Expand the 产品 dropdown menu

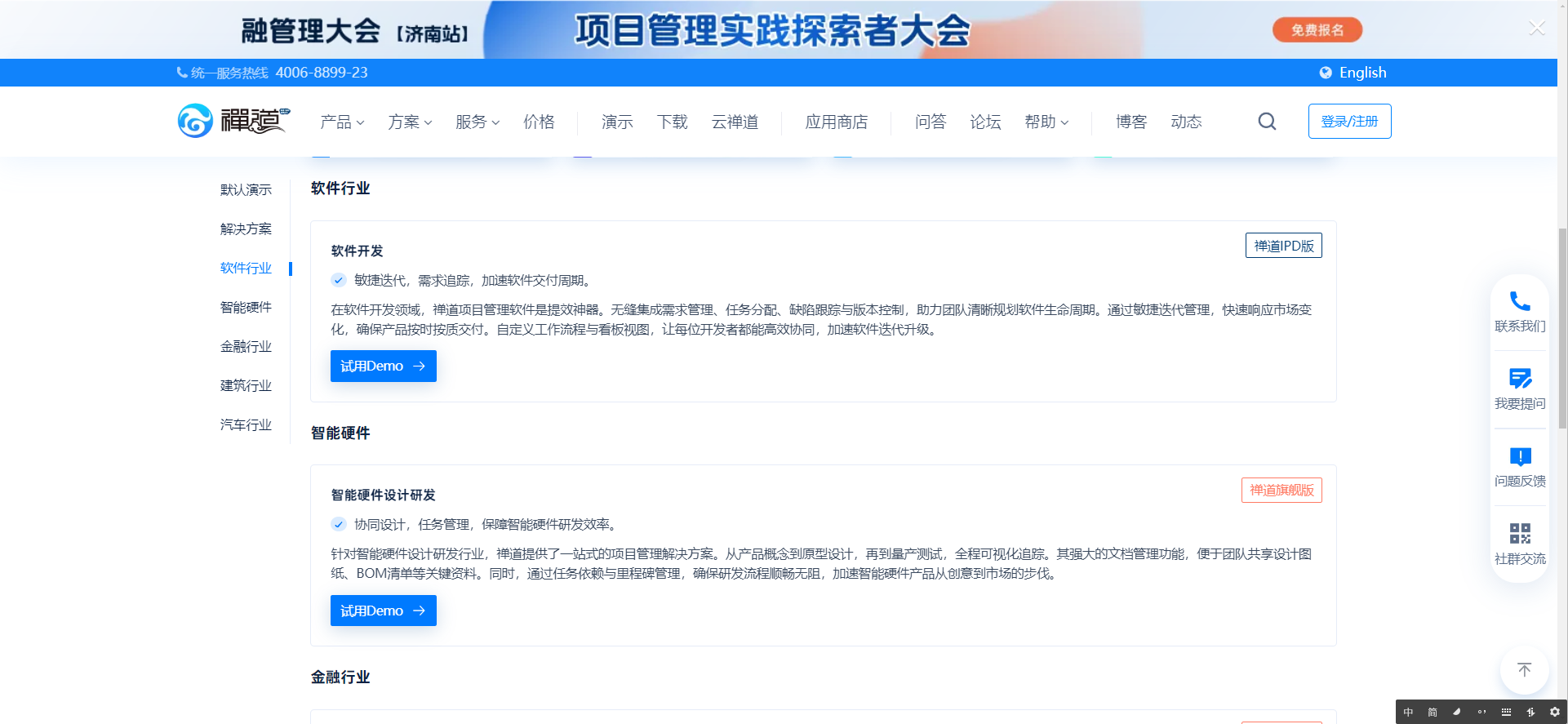(x=342, y=122)
